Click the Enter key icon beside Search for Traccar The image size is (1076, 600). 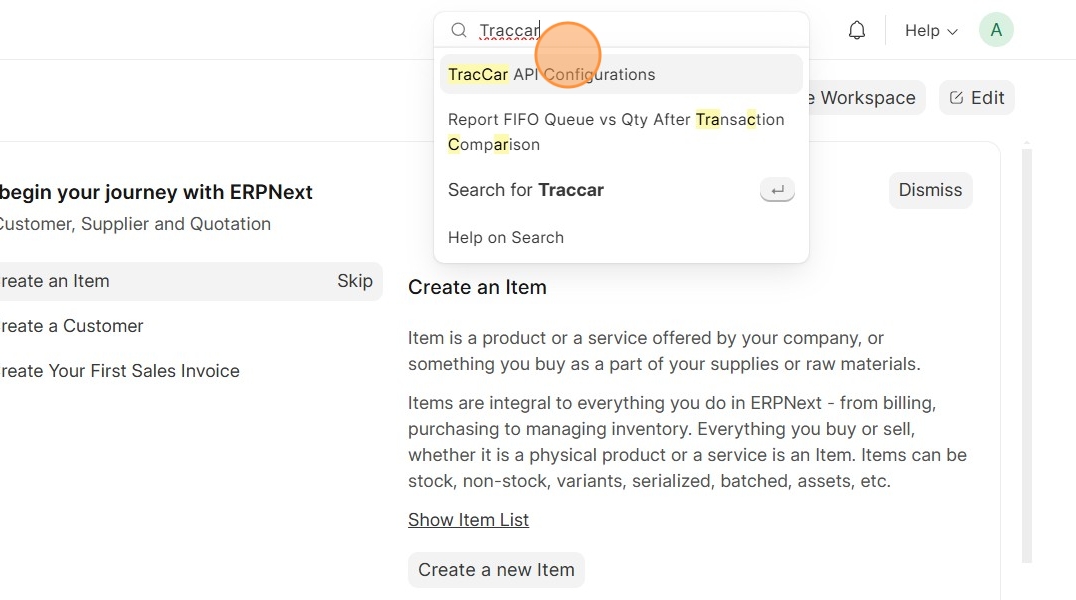coord(777,190)
